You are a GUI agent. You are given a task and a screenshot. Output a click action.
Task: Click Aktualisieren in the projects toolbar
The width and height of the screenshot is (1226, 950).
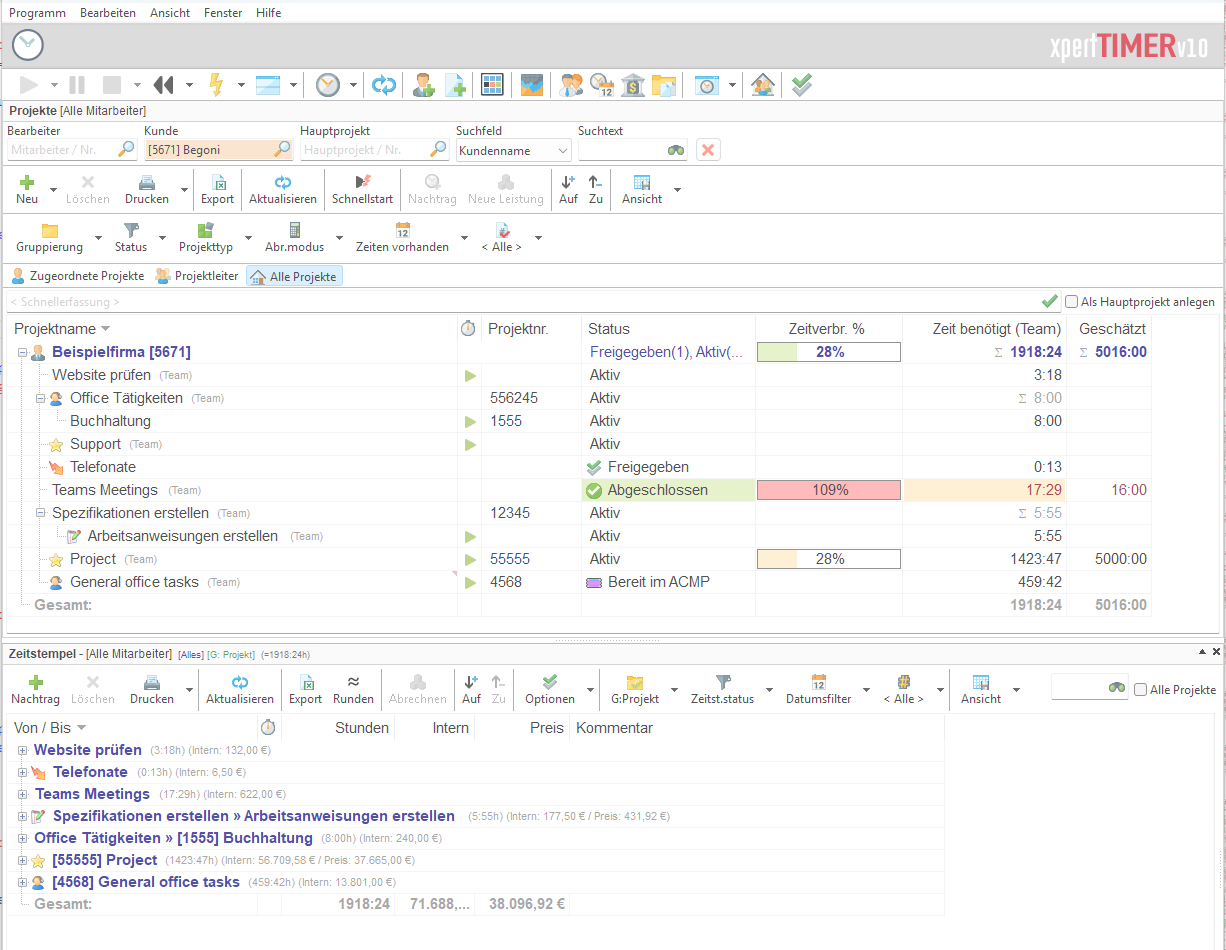coord(283,189)
